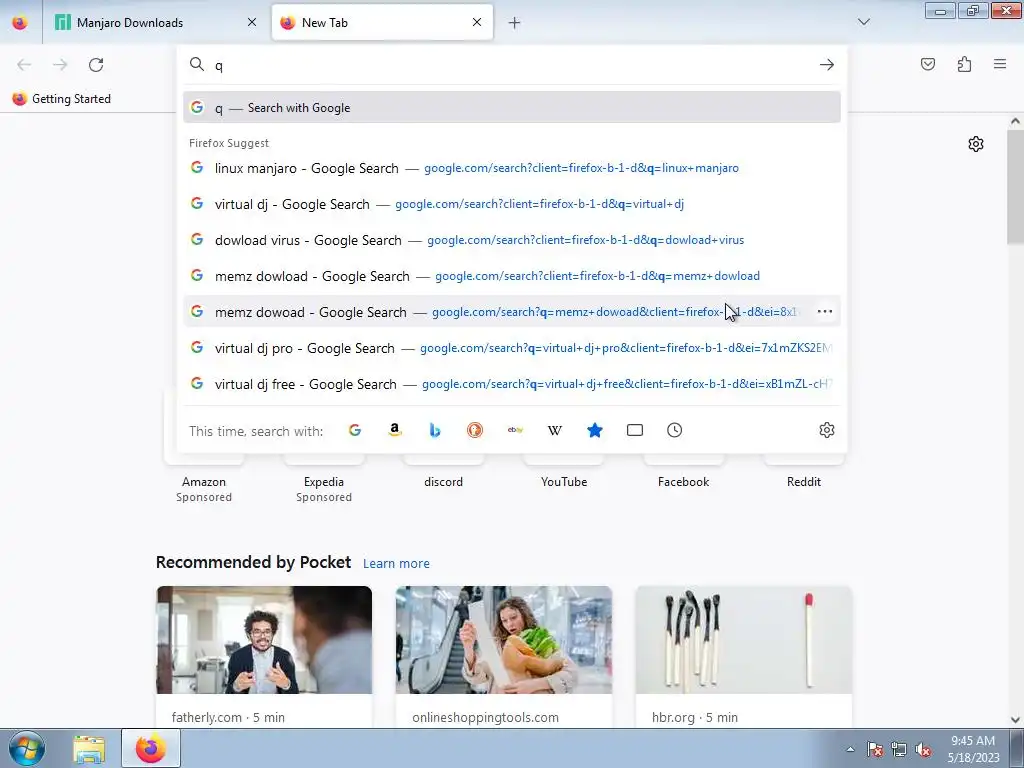Screen dimensions: 1024x768
Task: Open linux manjaro Google Search suggestion
Action: point(512,168)
